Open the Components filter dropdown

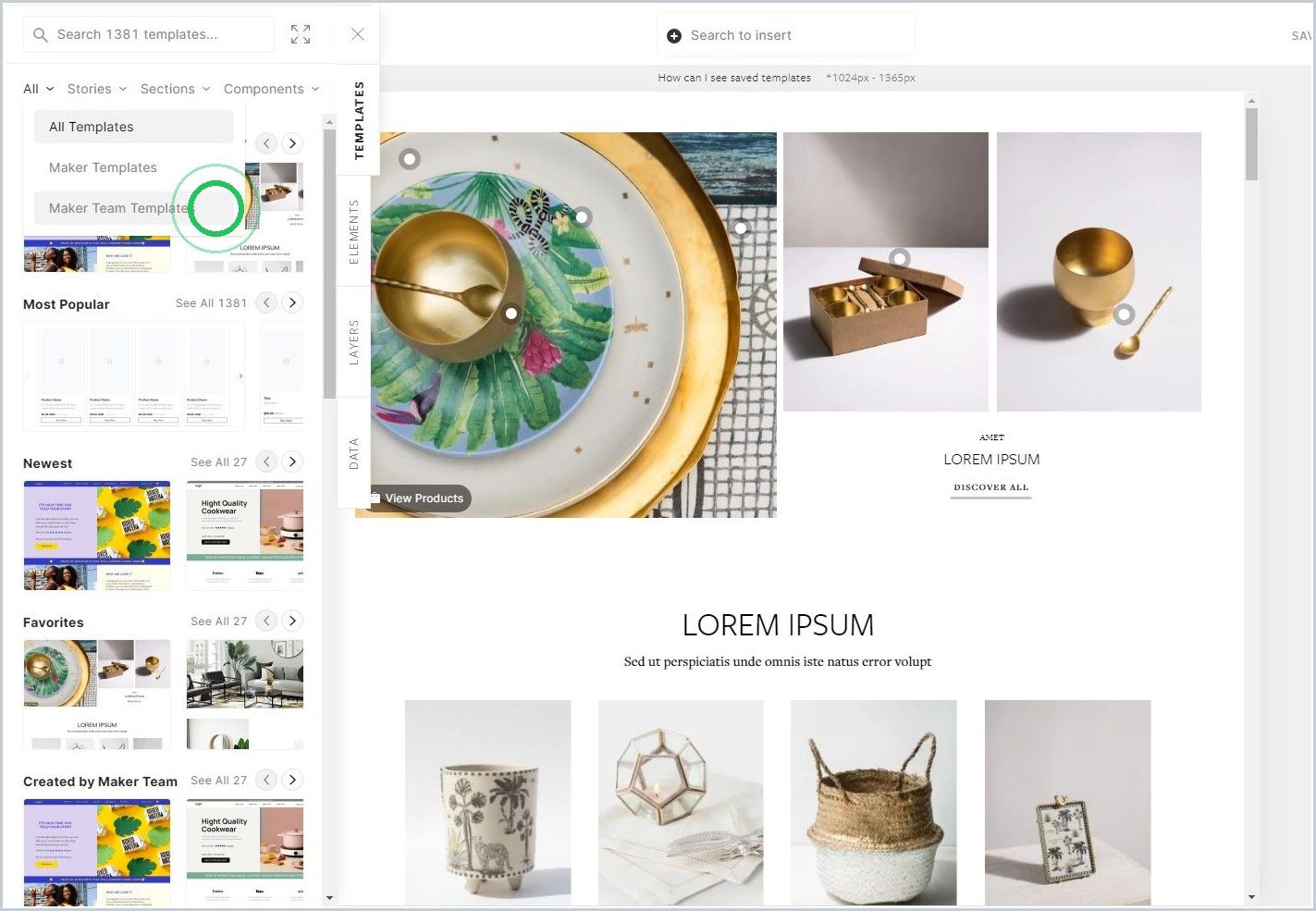pos(272,89)
